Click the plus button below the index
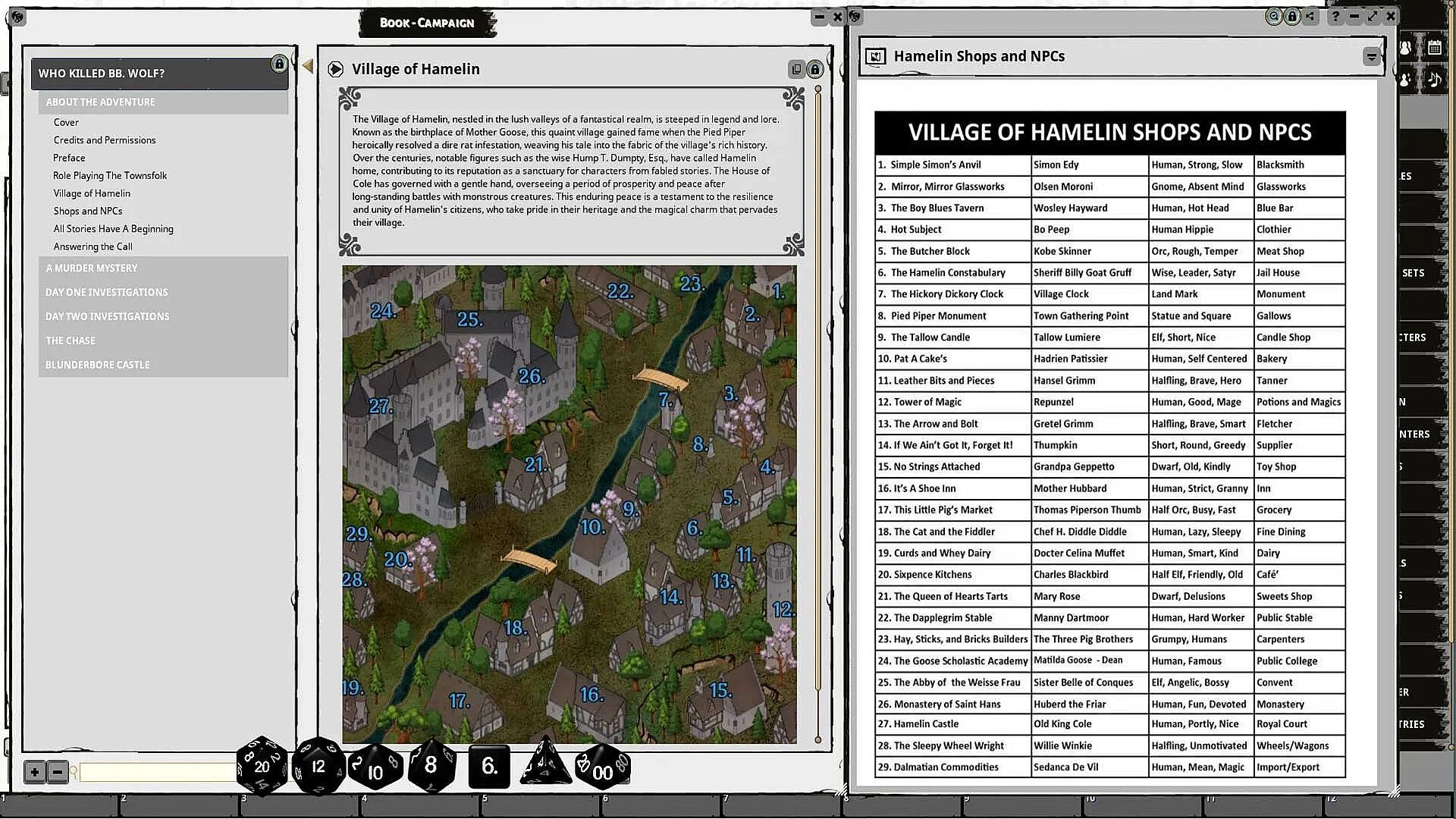 [34, 772]
